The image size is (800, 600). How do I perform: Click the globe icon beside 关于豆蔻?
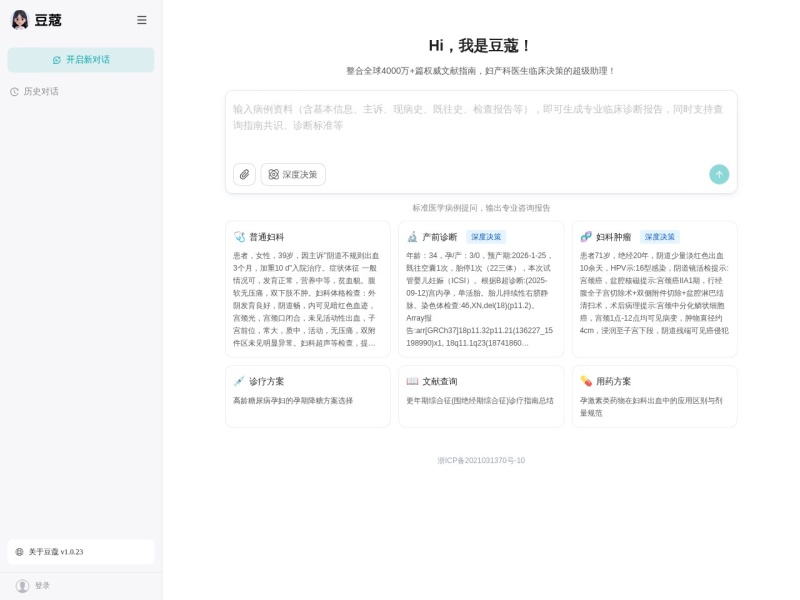[x=19, y=552]
